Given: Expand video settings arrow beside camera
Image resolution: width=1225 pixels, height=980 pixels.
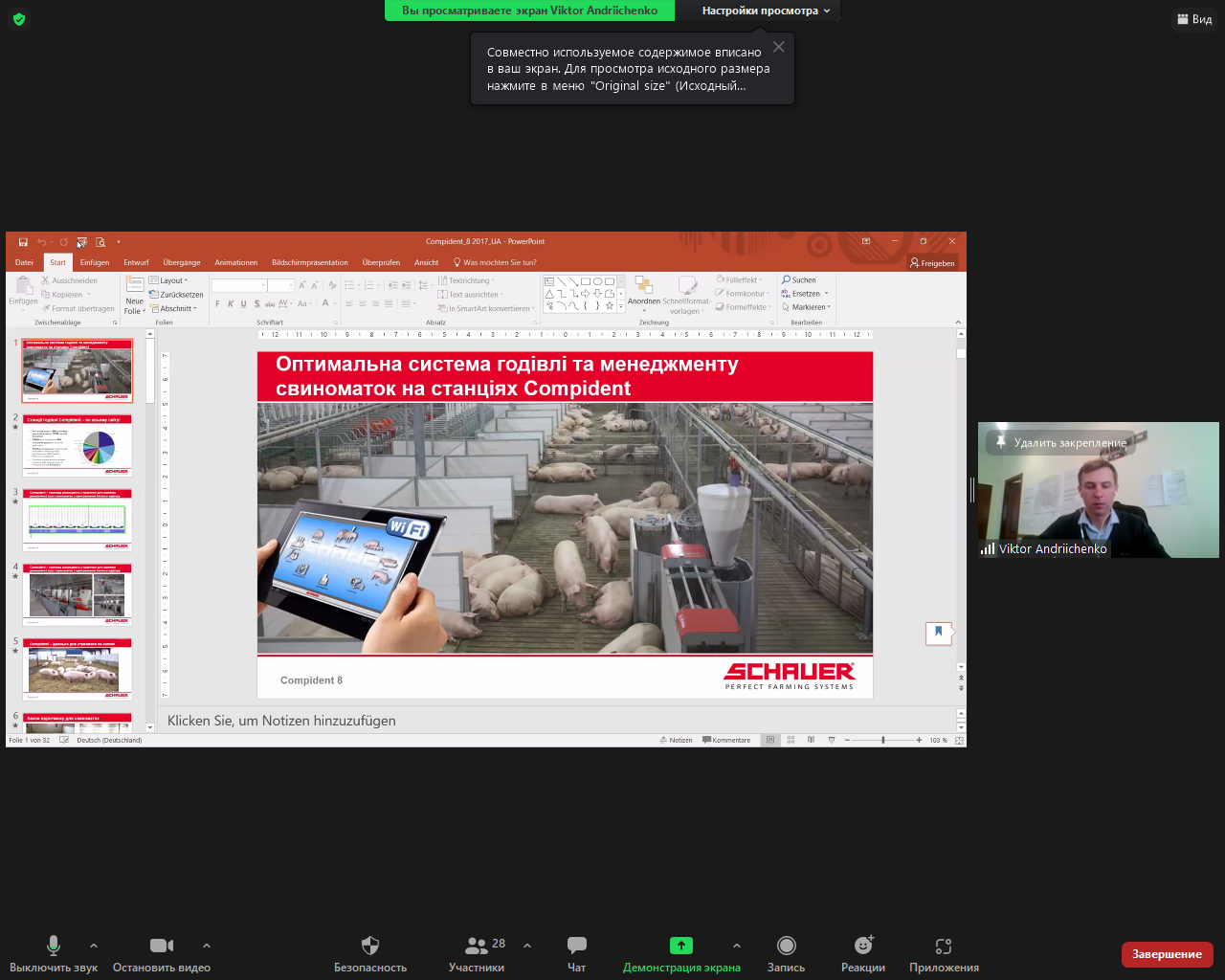Looking at the screenshot, I should (x=207, y=946).
